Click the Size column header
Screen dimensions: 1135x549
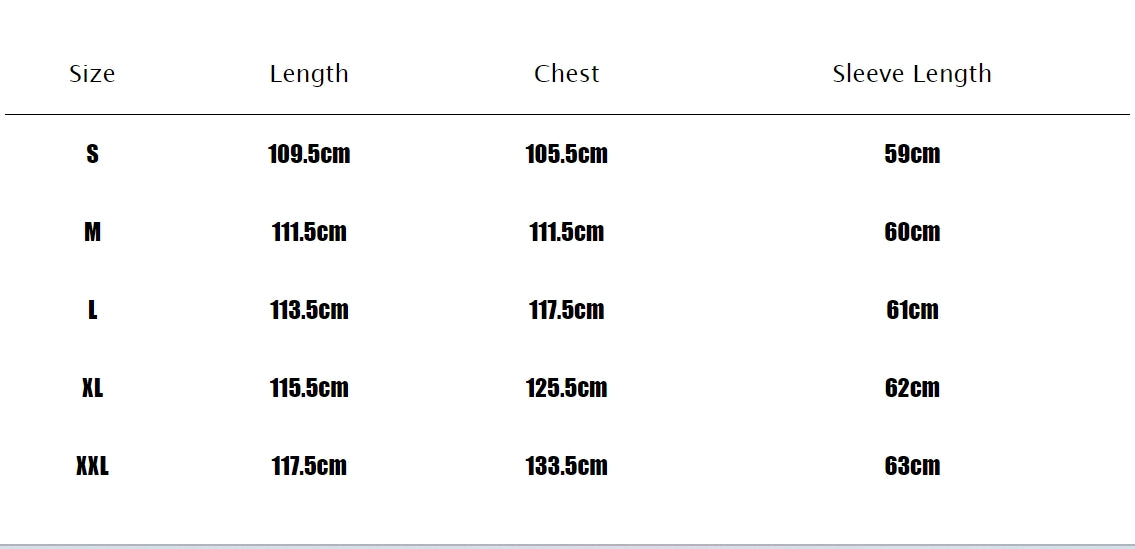[x=92, y=74]
